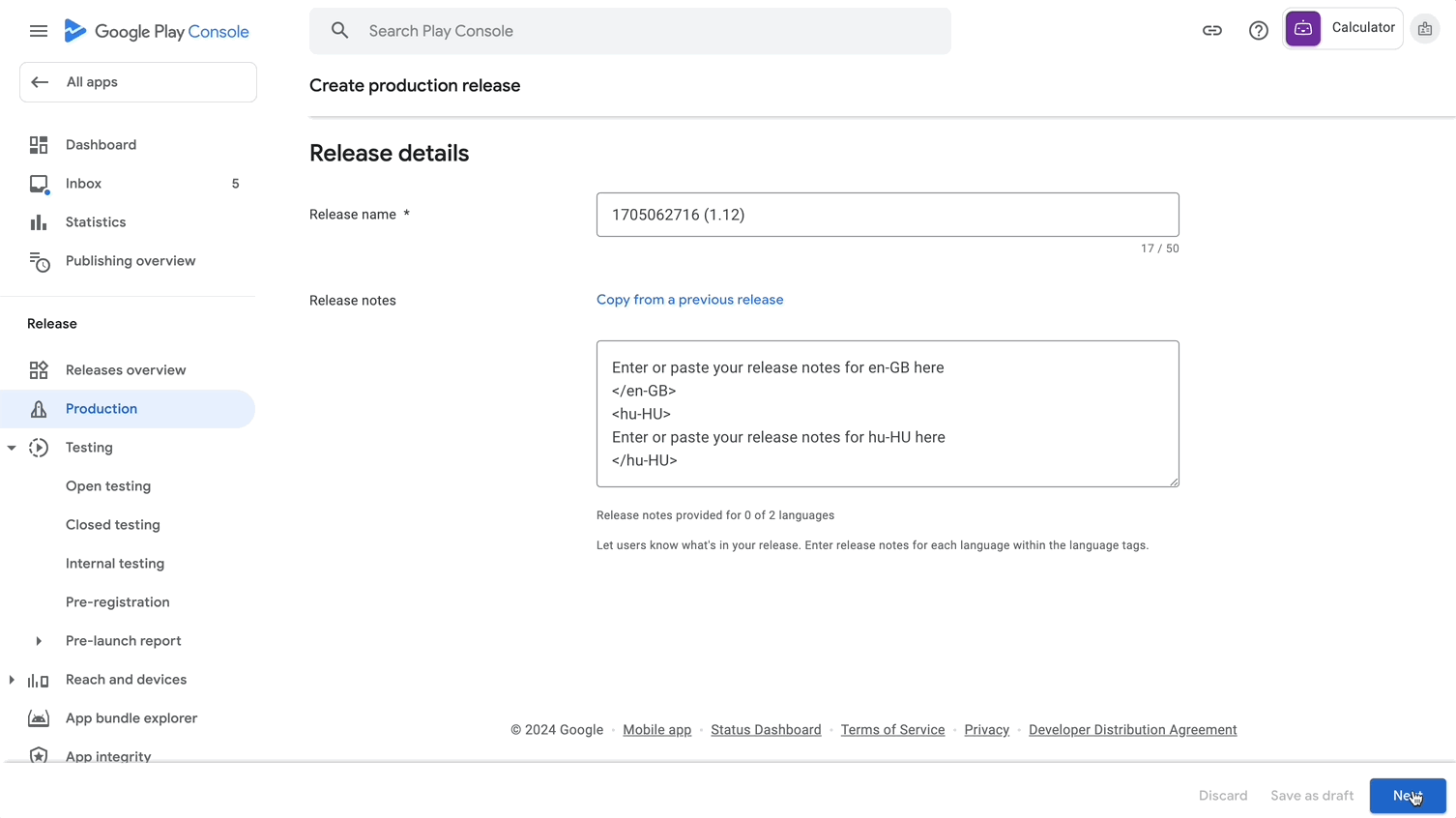Open the App bundle explorer icon

[38, 717]
